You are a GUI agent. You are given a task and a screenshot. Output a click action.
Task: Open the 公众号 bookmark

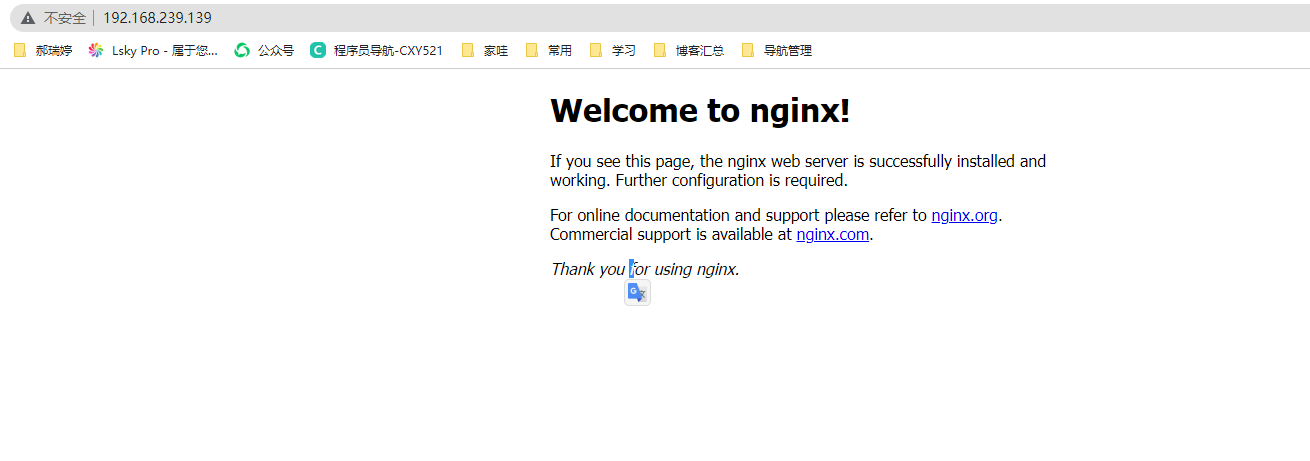tap(264, 50)
